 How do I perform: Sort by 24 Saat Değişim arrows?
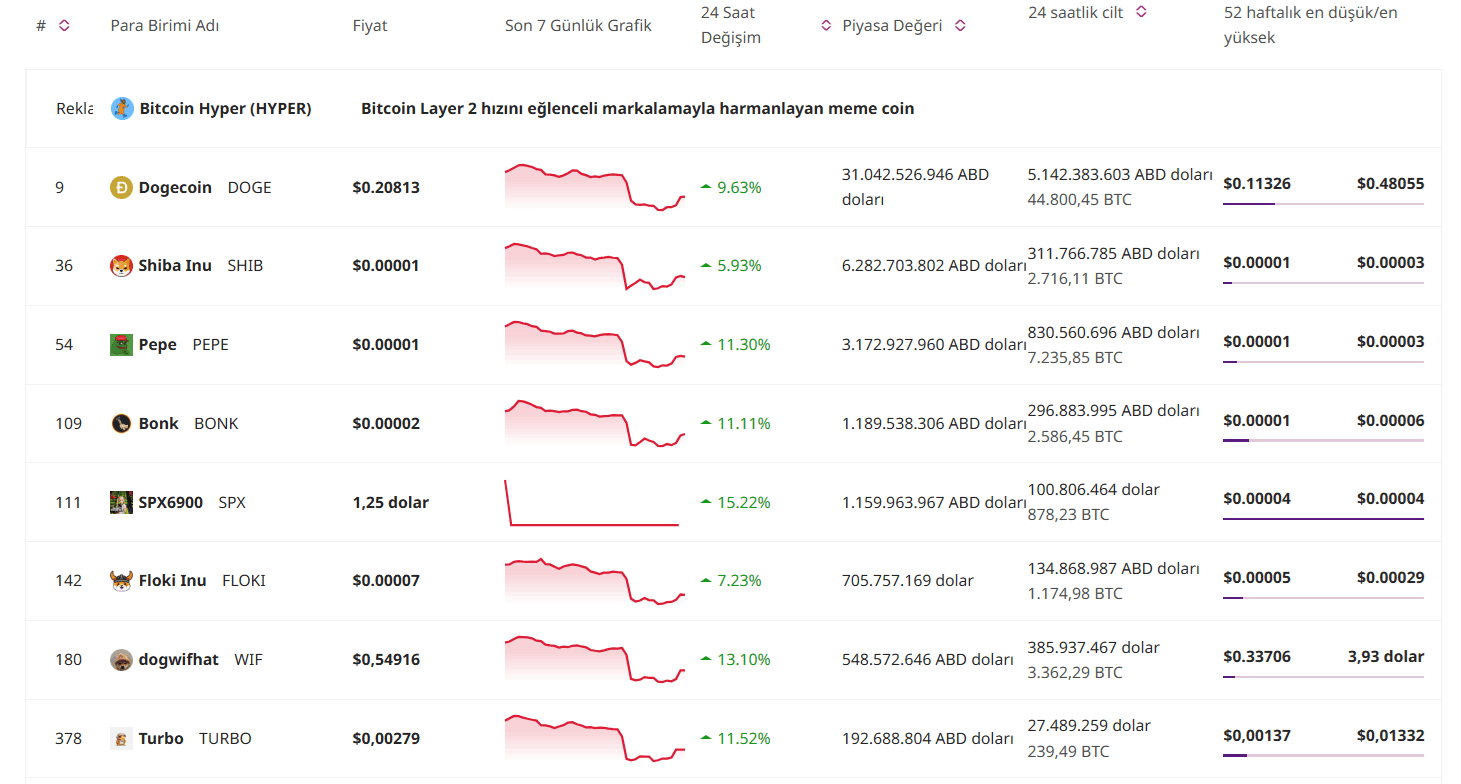coord(826,26)
